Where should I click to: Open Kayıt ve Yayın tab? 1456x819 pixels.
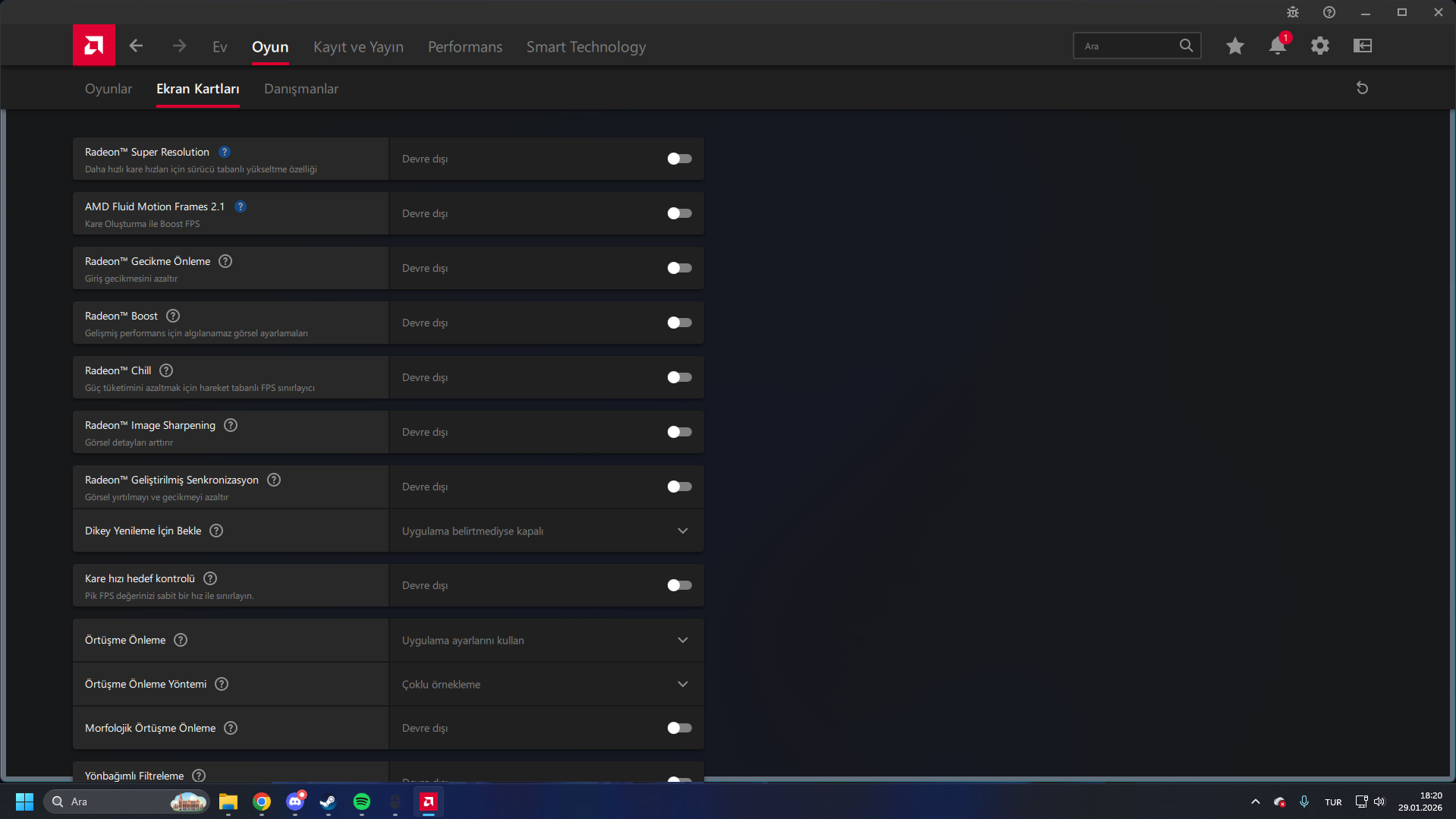(358, 47)
